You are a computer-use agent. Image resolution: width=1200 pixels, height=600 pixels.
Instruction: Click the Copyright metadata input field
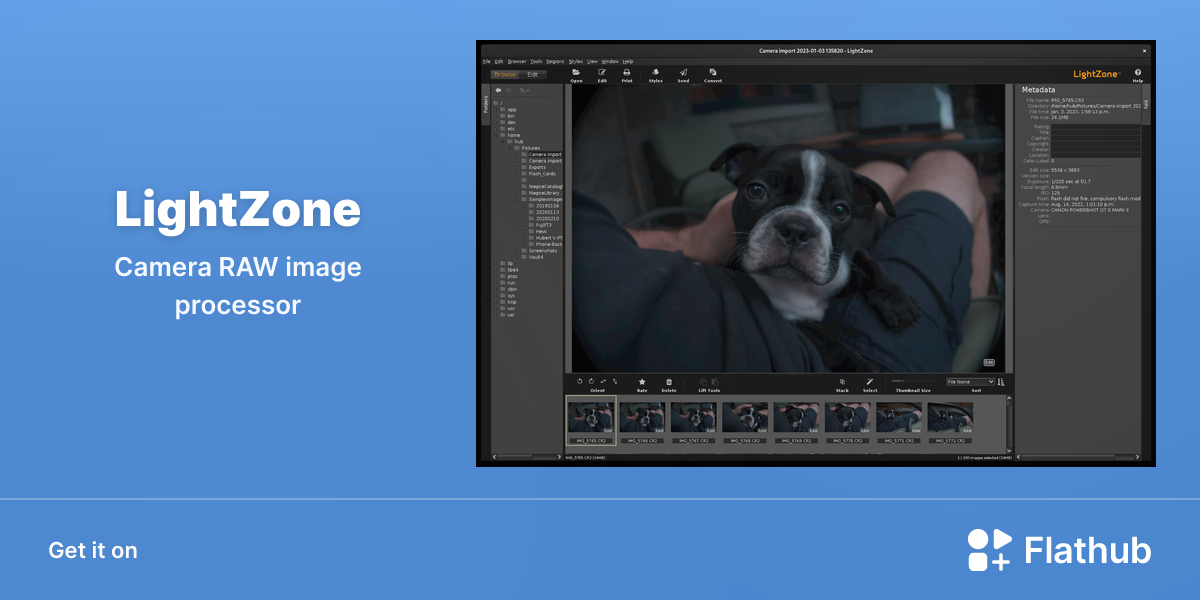tap(1095, 144)
